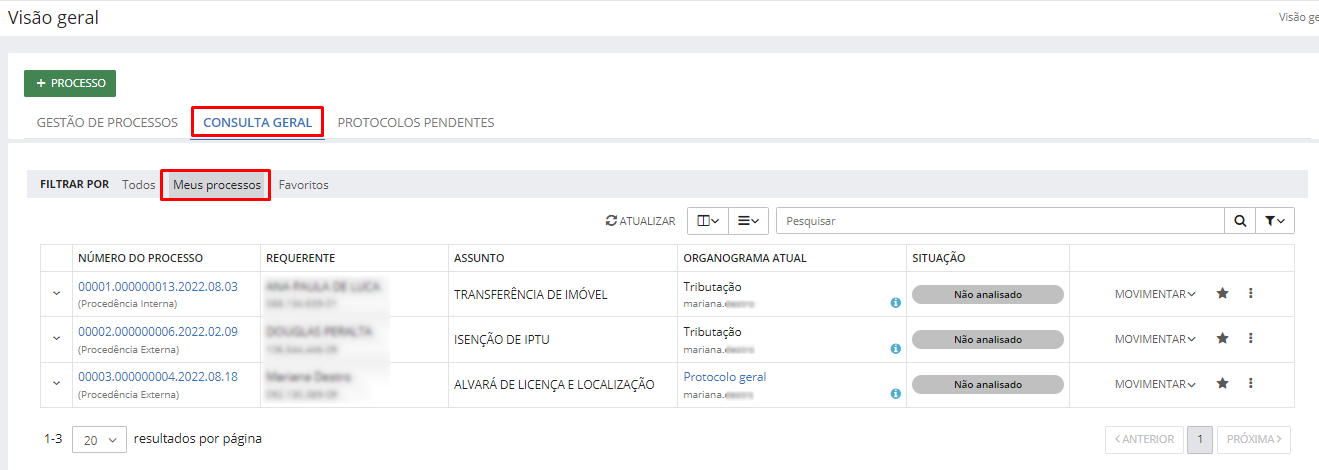The image size is (1319, 470).
Task: Star the TRANSFERÊNCIA DE IMÓVEL process as favorite
Action: pyautogui.click(x=1222, y=294)
